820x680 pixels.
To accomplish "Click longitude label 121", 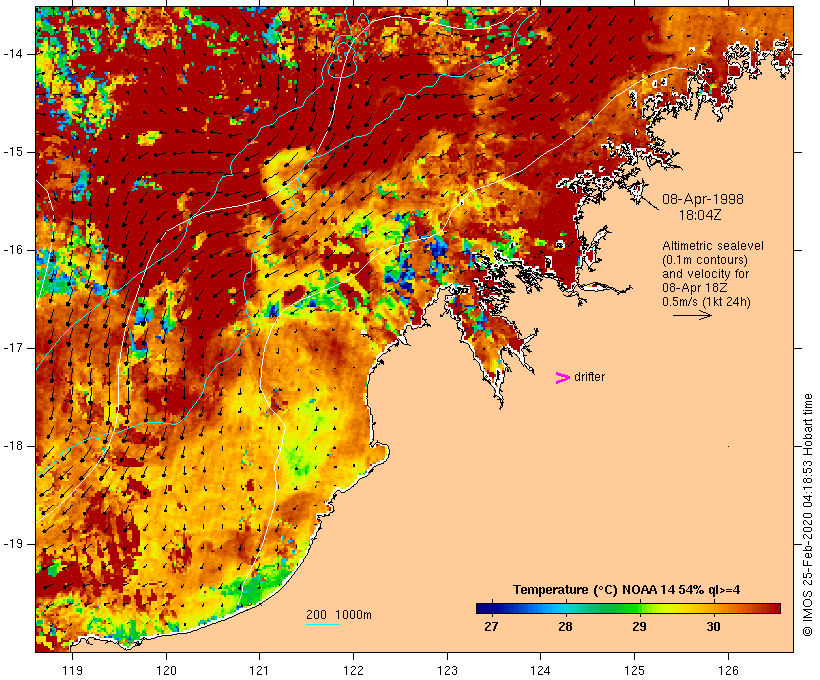I will 259,670.
